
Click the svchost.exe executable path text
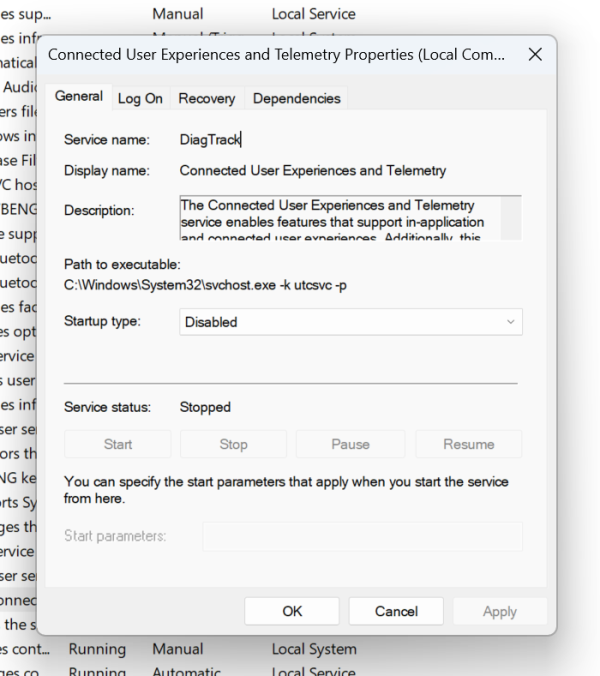[205, 285]
